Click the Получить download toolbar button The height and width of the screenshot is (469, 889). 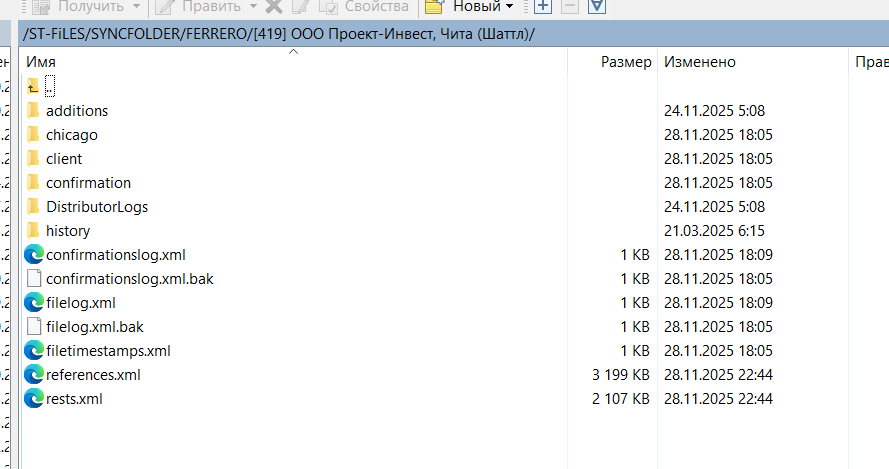click(78, 6)
